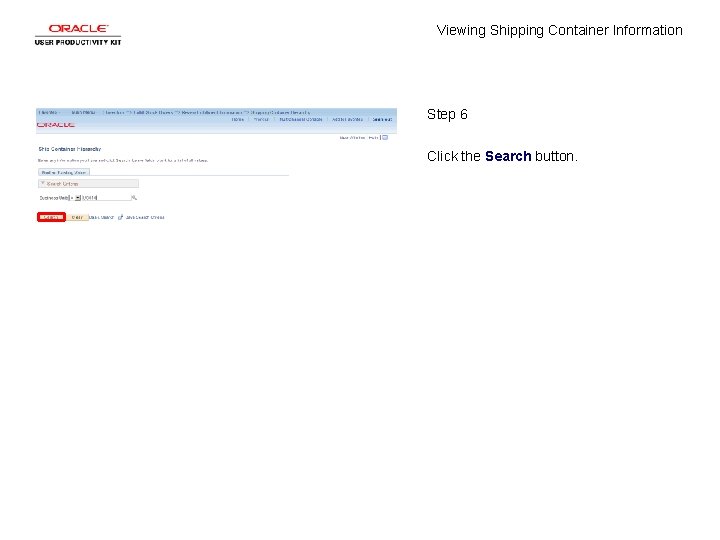The height and width of the screenshot is (540, 720).
Task: Switch to Basic Search link
Action: click(101, 217)
